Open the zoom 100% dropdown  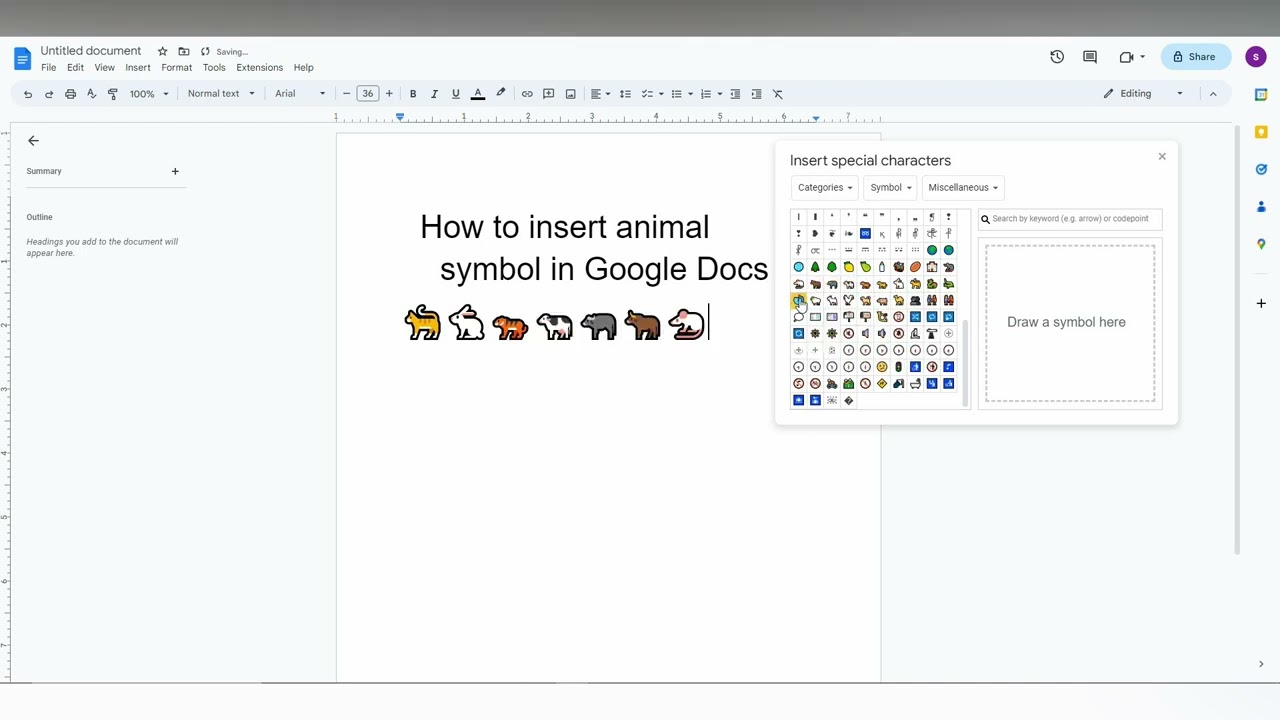pos(149,94)
